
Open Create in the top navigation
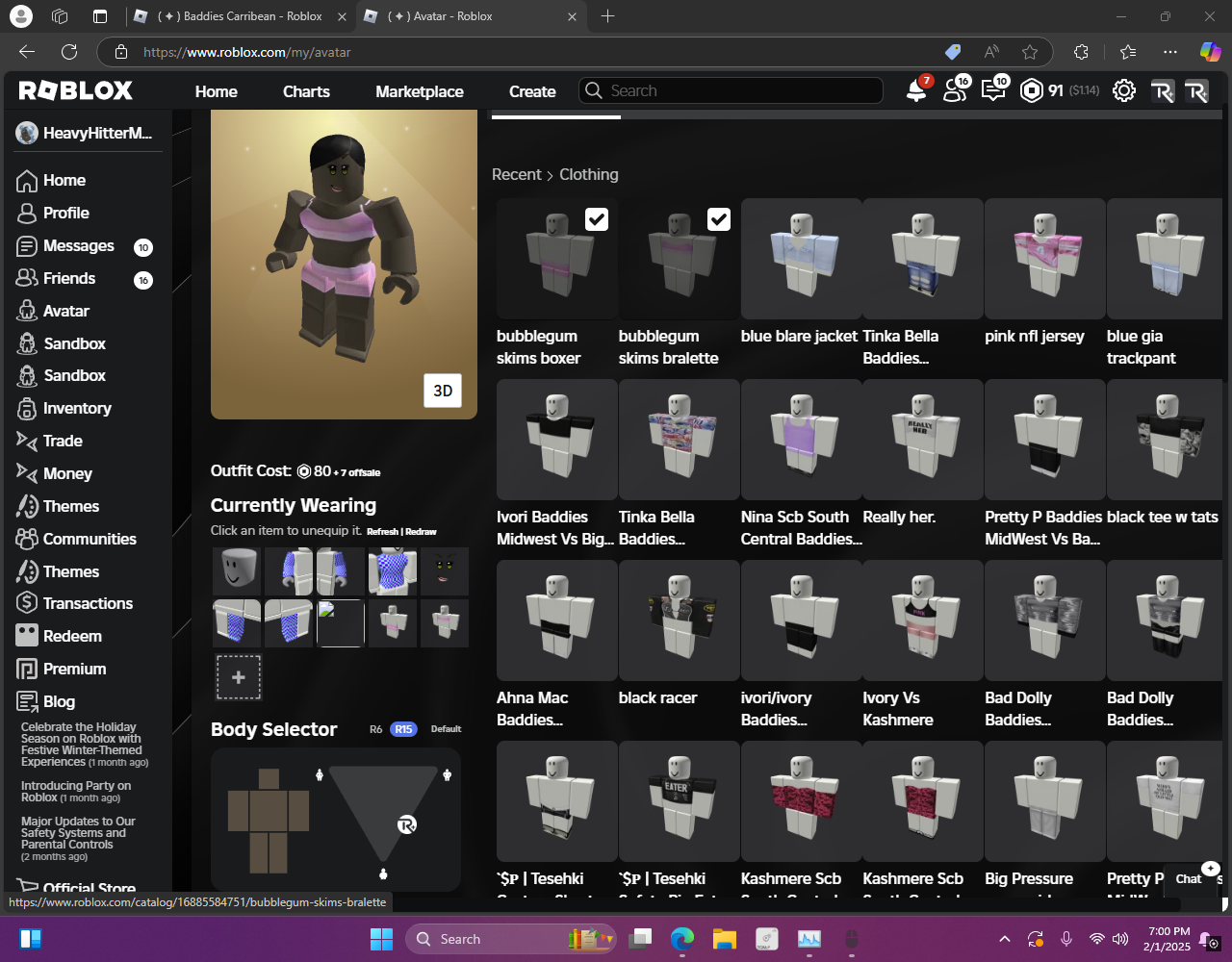click(532, 91)
